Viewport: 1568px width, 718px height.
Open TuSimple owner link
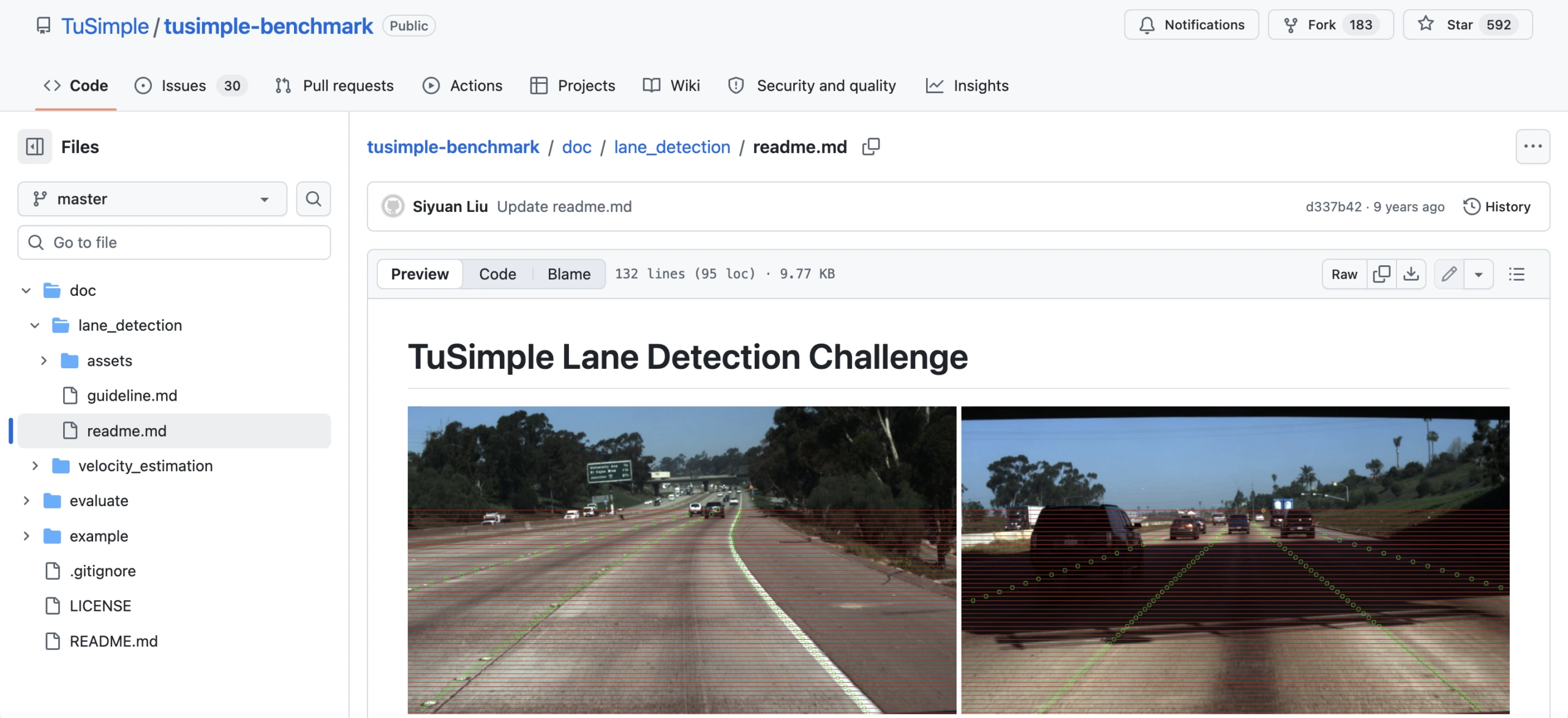(x=105, y=26)
